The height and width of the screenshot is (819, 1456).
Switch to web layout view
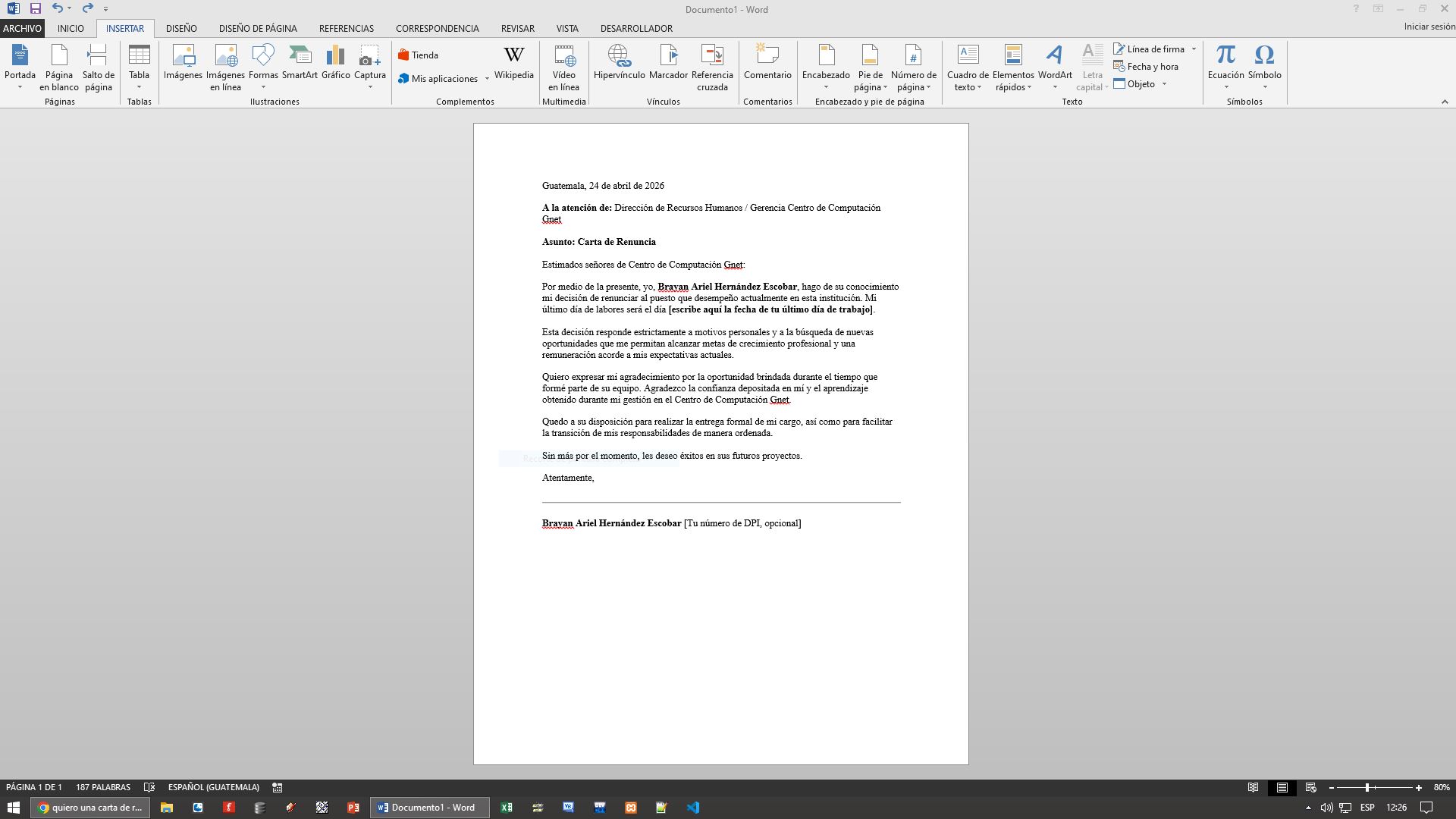point(1310,787)
